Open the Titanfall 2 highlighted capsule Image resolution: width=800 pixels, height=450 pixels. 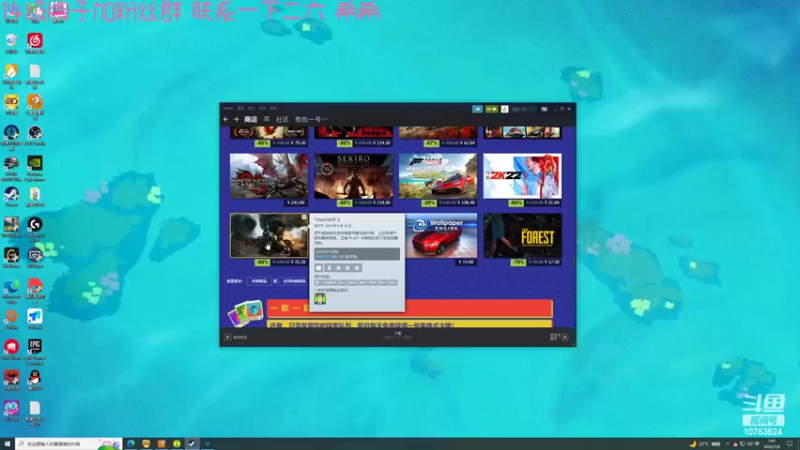pyautogui.click(x=269, y=235)
